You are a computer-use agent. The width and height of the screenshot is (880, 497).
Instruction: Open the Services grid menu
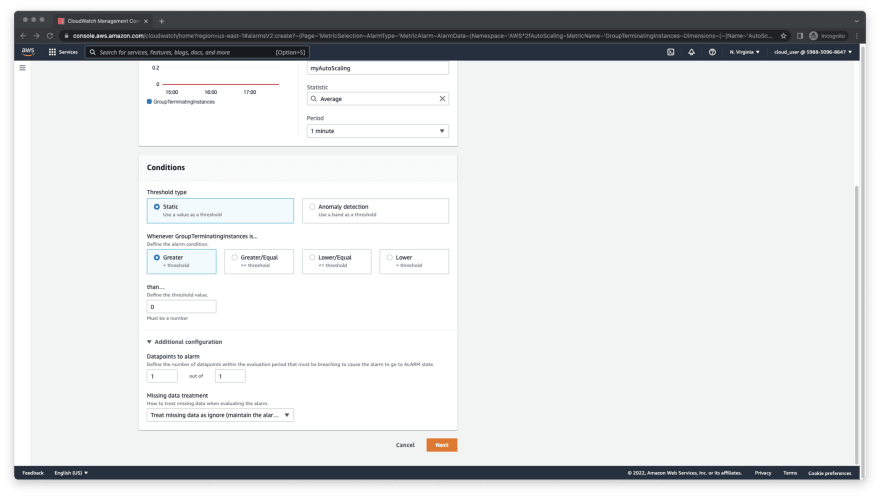click(x=63, y=52)
